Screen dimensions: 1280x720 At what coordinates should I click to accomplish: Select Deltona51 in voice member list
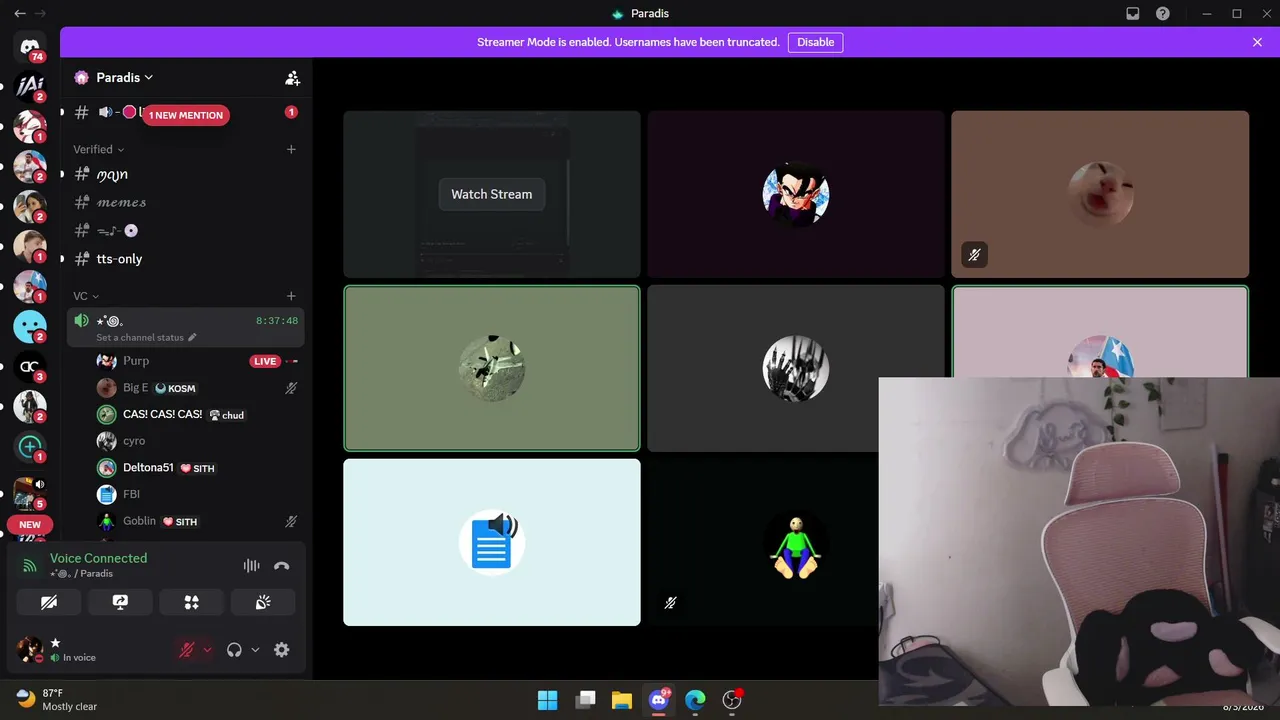(x=185, y=468)
